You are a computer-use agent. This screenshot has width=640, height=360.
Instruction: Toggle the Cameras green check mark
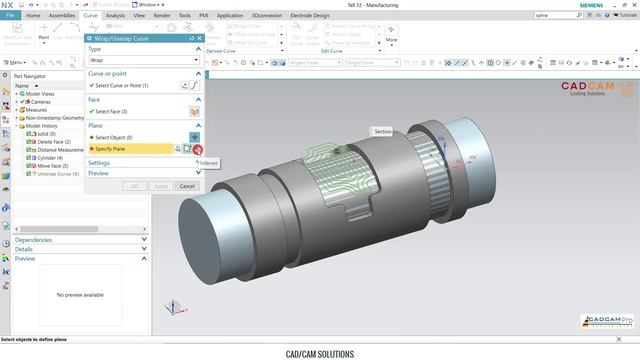tap(22, 102)
